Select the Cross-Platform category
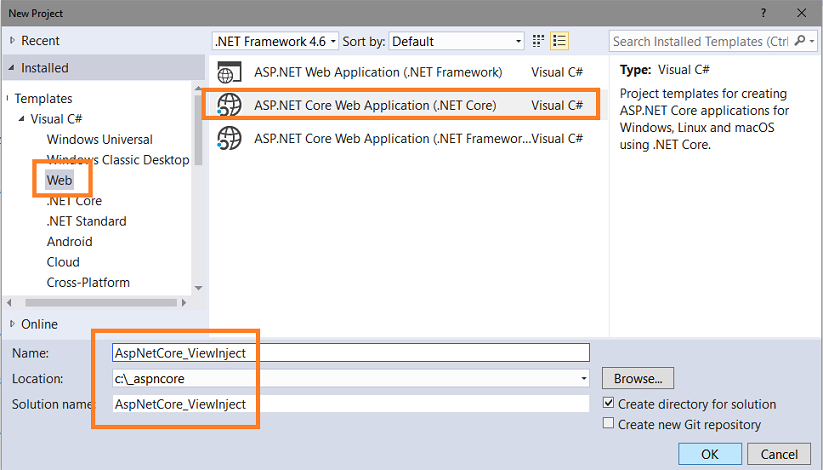 click(88, 283)
